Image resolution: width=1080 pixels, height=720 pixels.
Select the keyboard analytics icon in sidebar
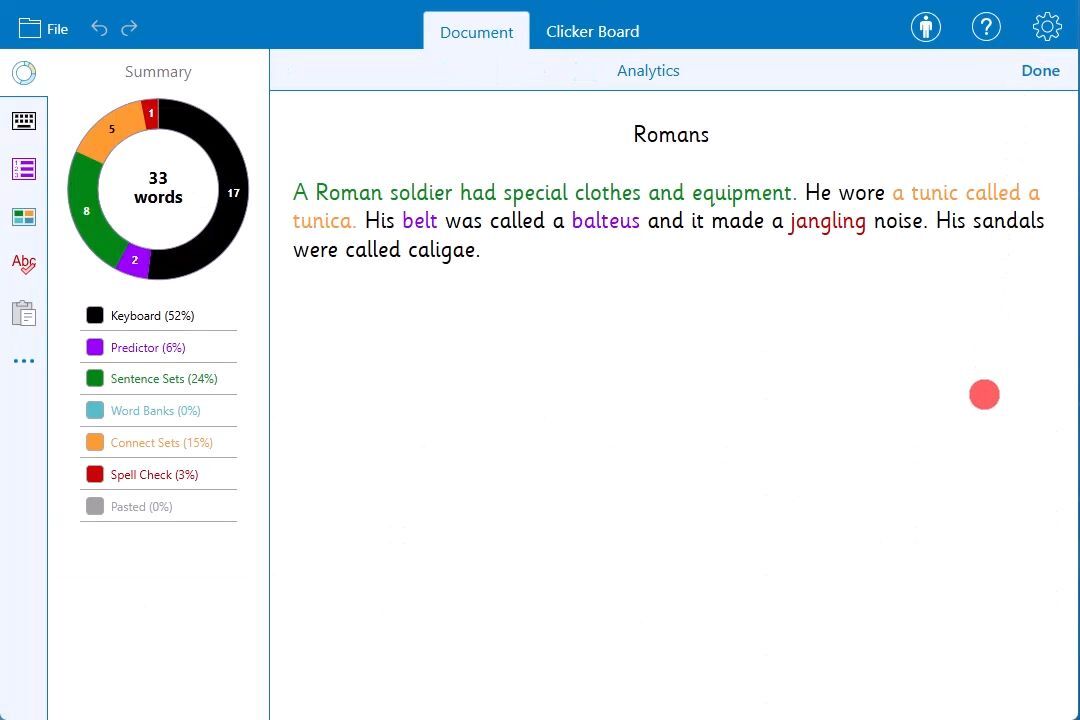(x=24, y=121)
